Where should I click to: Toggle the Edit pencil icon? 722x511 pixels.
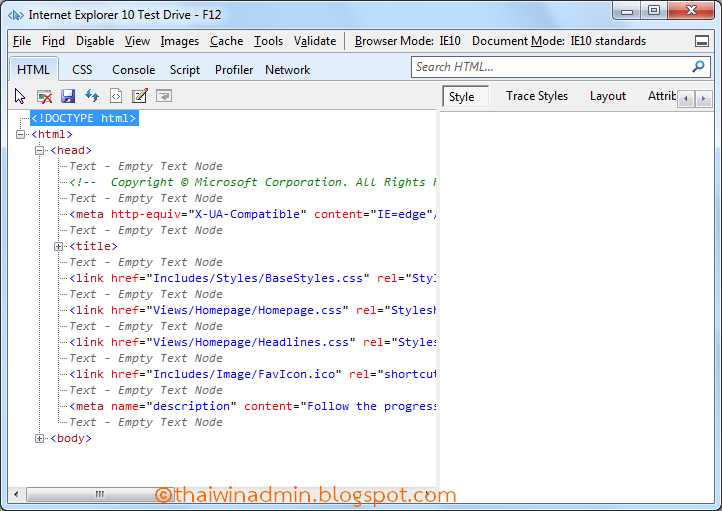(x=140, y=96)
